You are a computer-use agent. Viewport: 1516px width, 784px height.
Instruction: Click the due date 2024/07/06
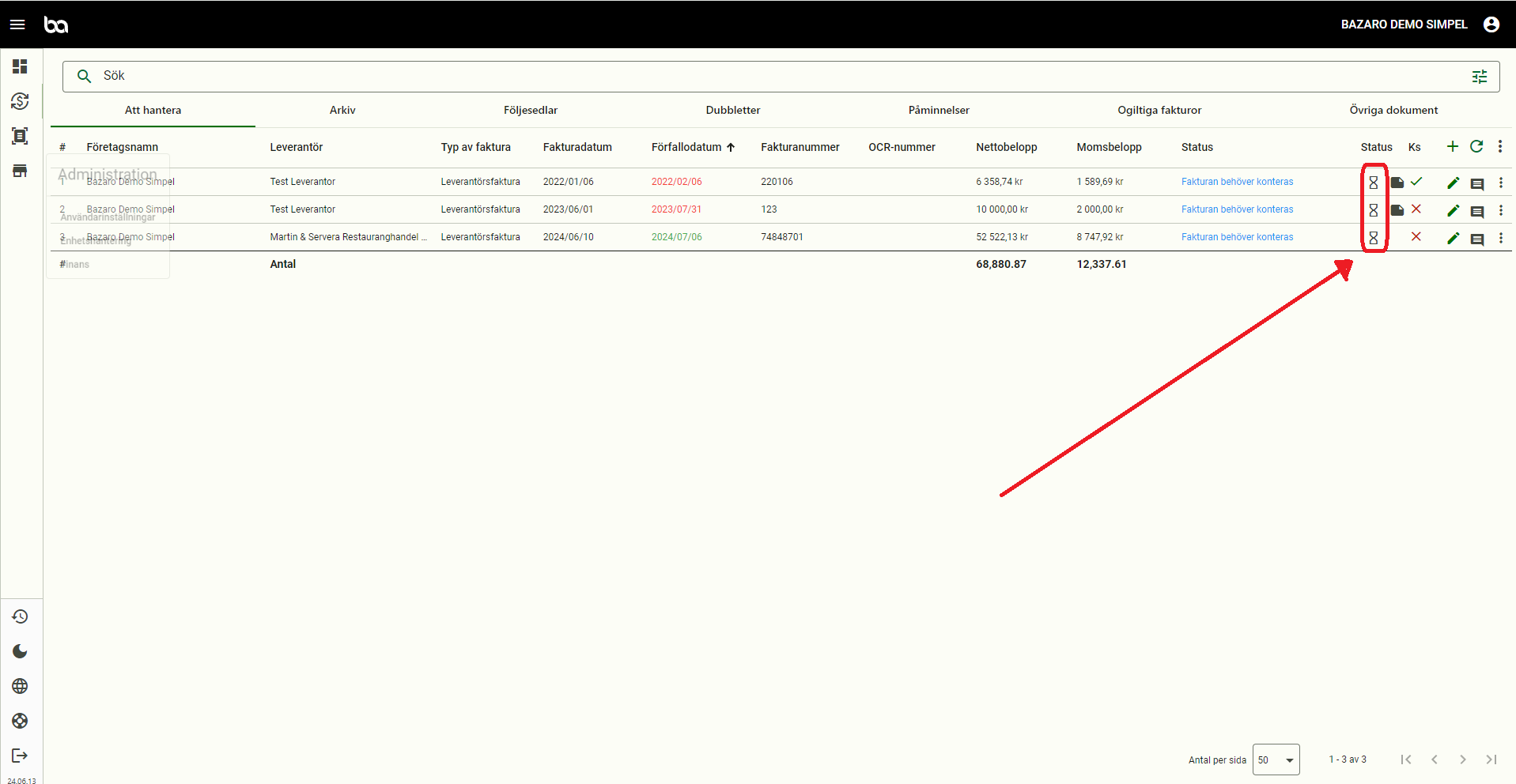(677, 237)
